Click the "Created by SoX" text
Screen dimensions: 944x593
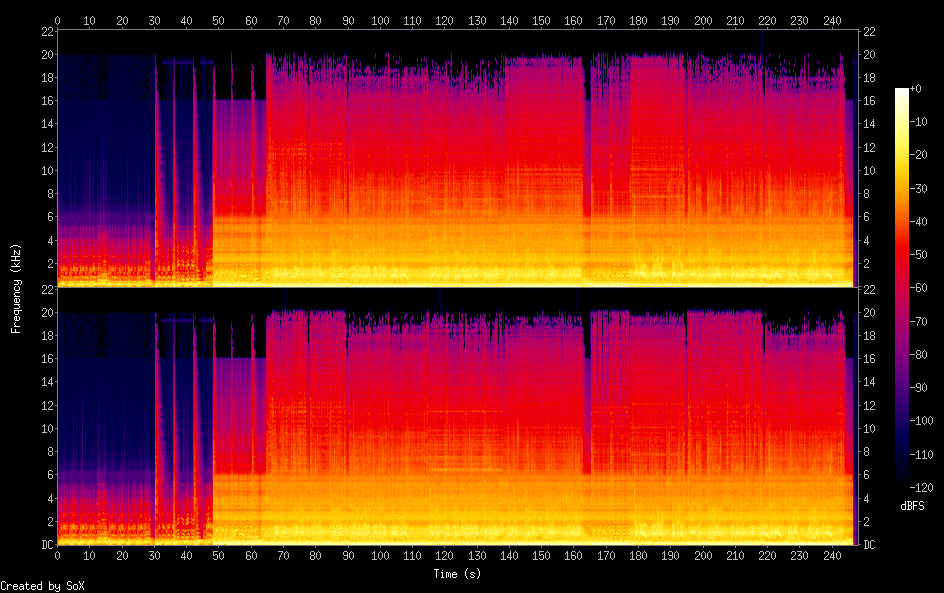[42, 586]
